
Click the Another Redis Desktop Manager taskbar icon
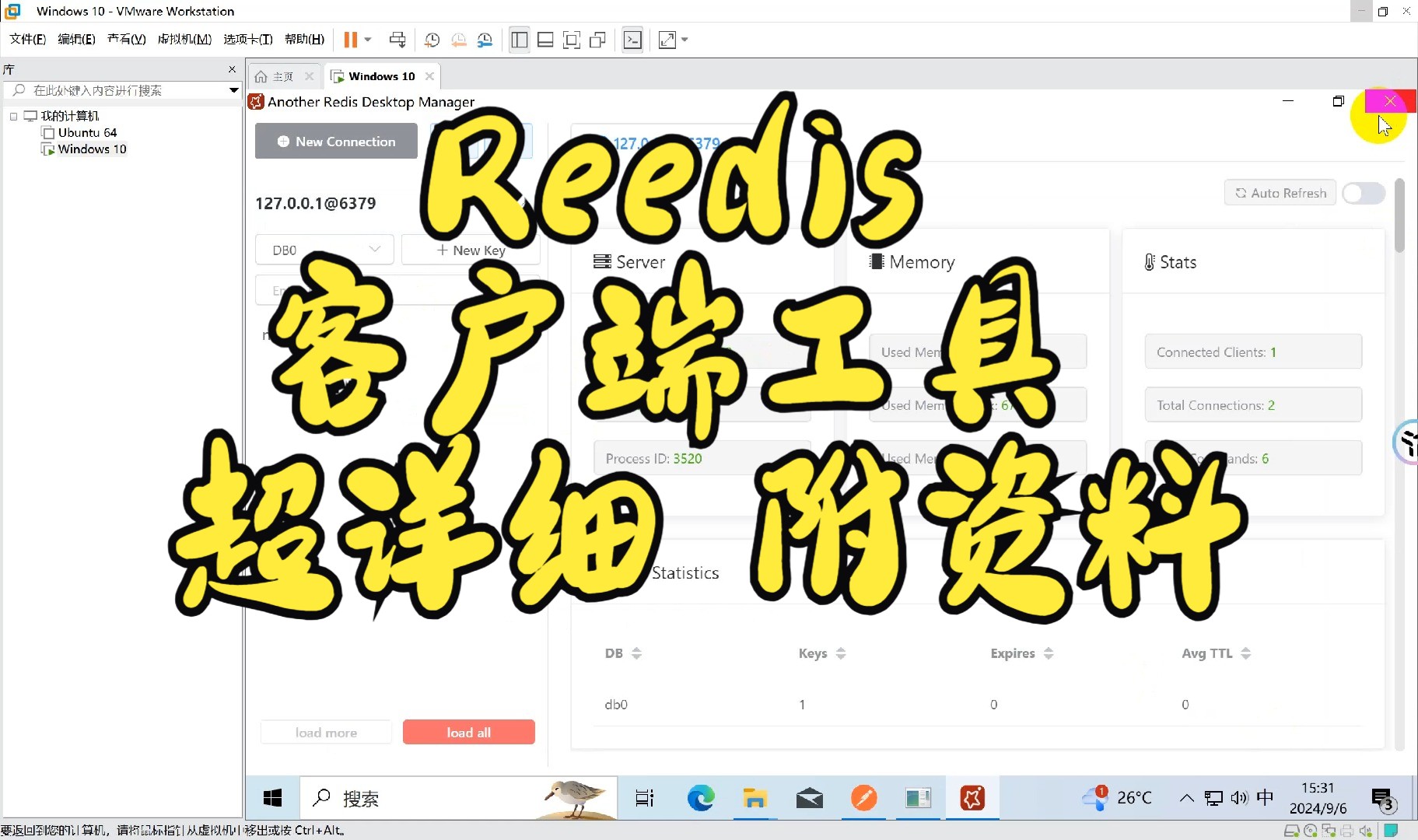972,798
